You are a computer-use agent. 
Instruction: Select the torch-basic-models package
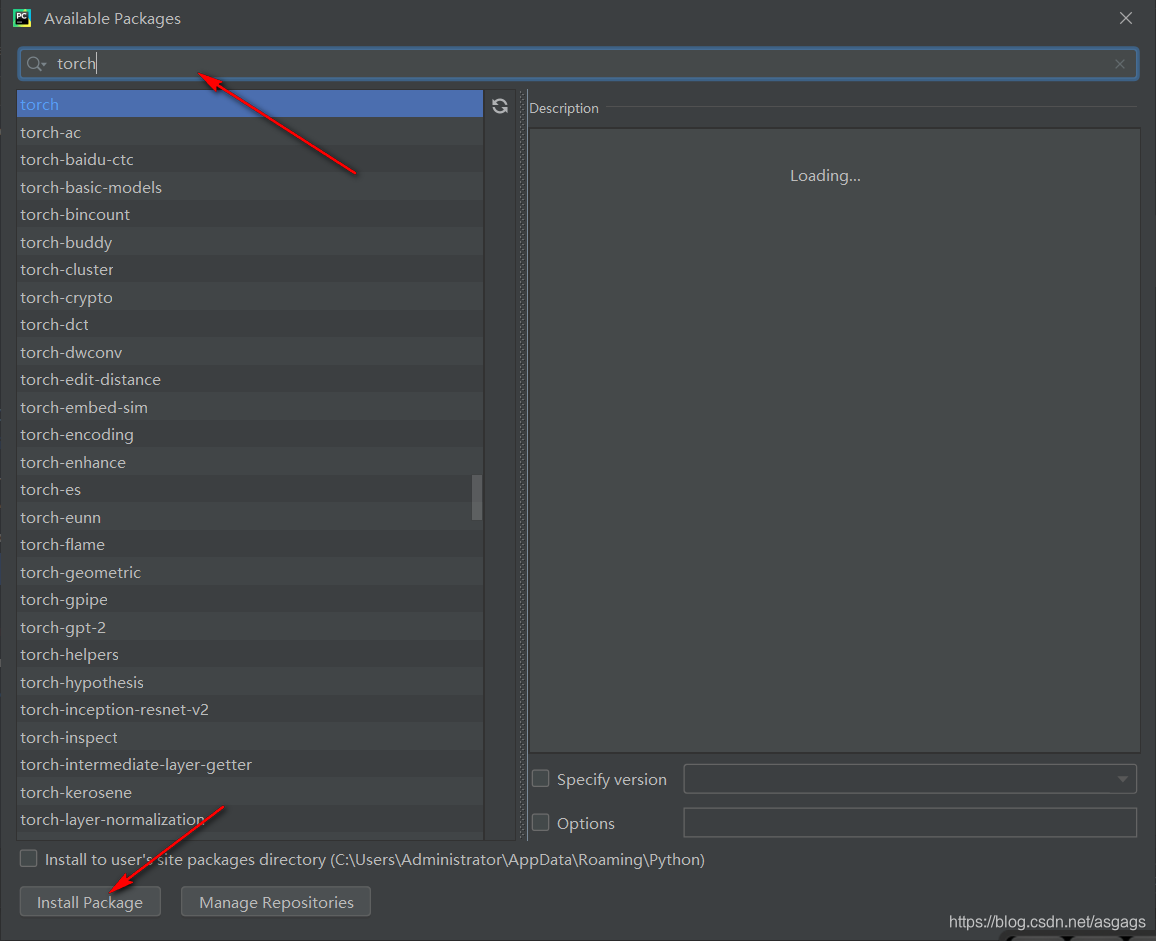tap(250, 187)
